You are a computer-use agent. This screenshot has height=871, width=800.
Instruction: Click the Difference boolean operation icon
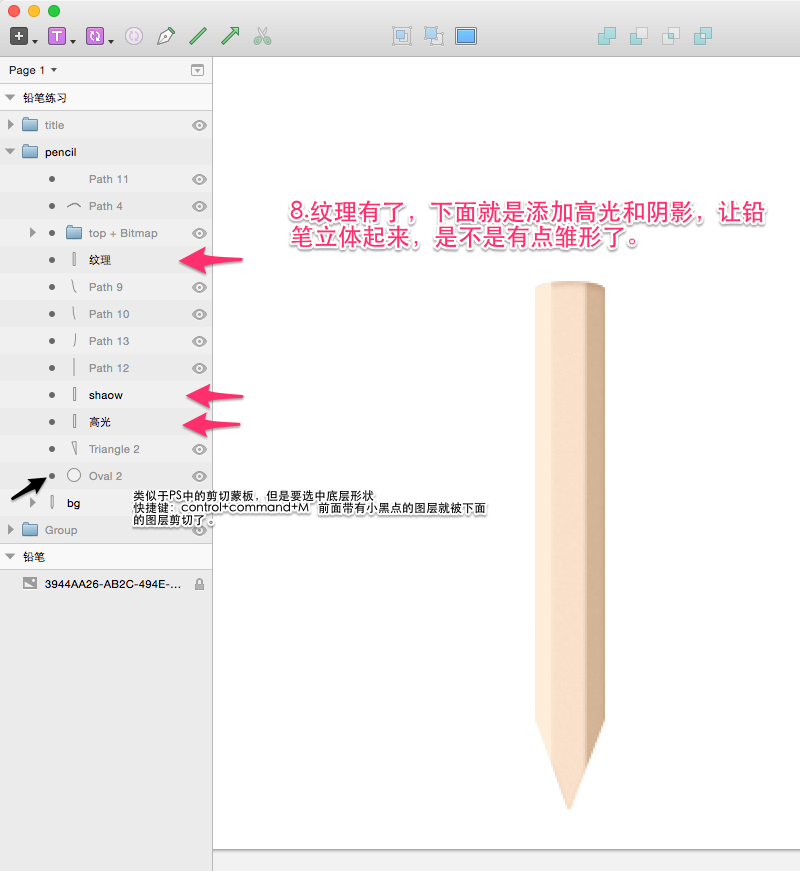click(703, 36)
